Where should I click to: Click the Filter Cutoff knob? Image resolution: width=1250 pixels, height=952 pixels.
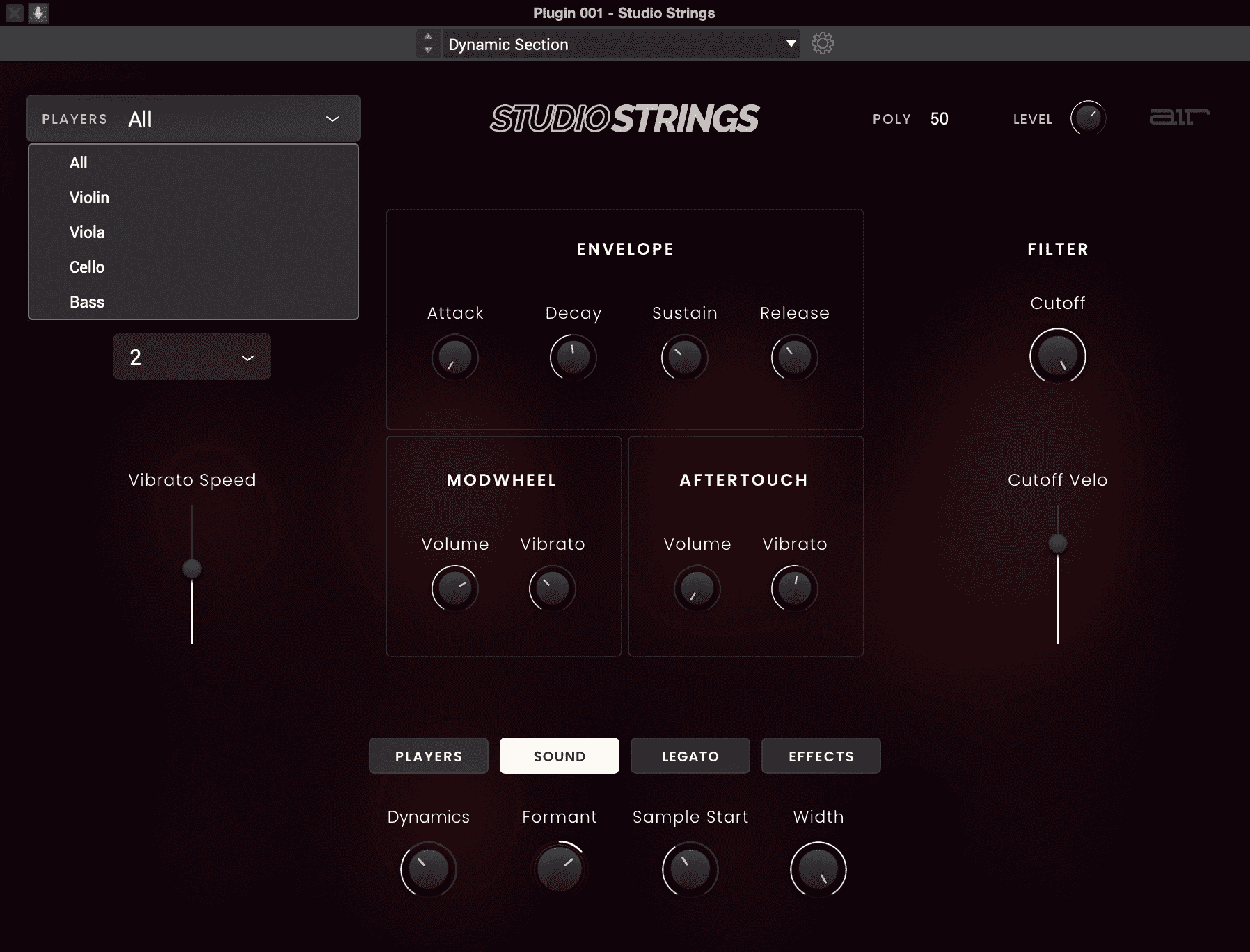click(1057, 356)
